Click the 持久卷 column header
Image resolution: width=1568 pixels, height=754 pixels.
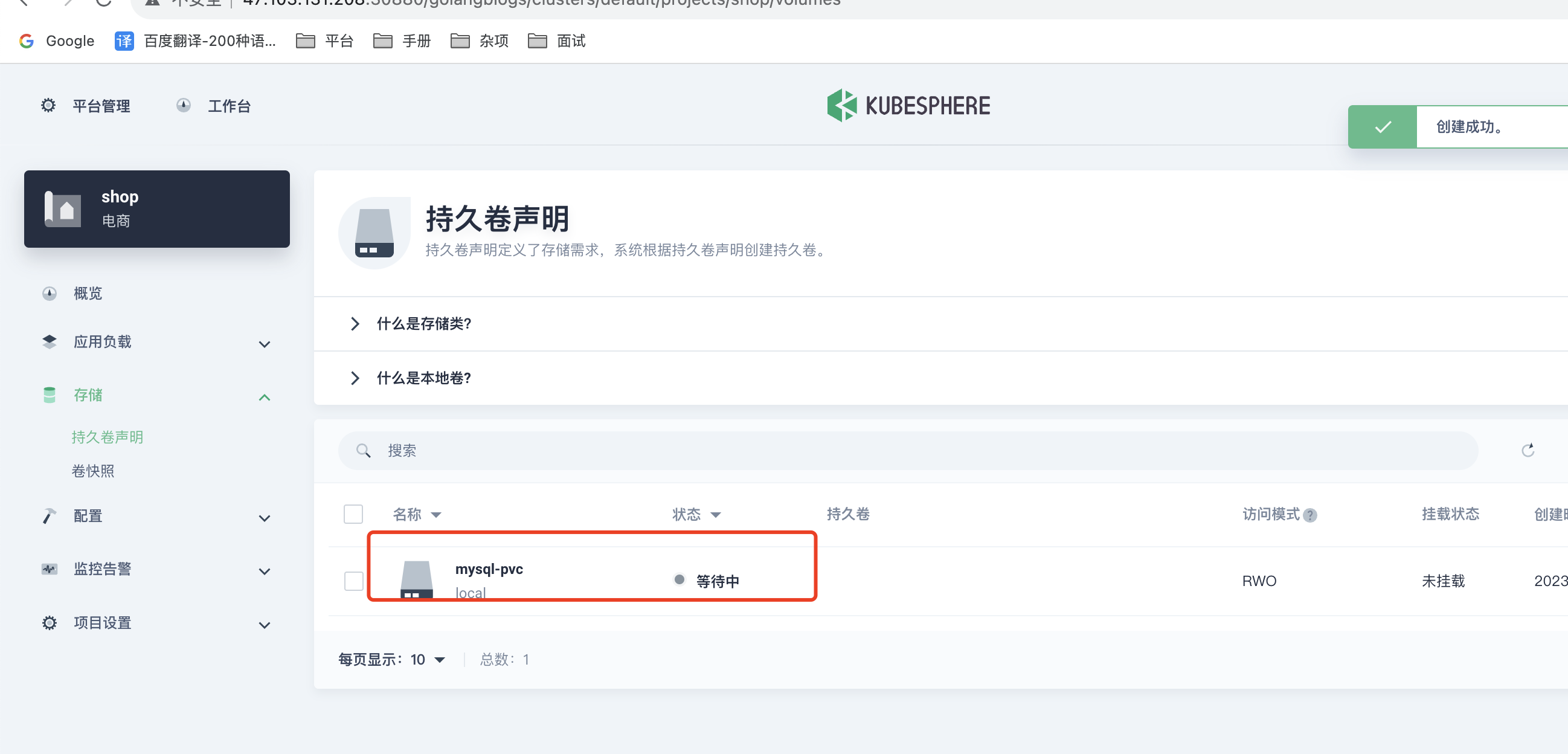pos(848,514)
